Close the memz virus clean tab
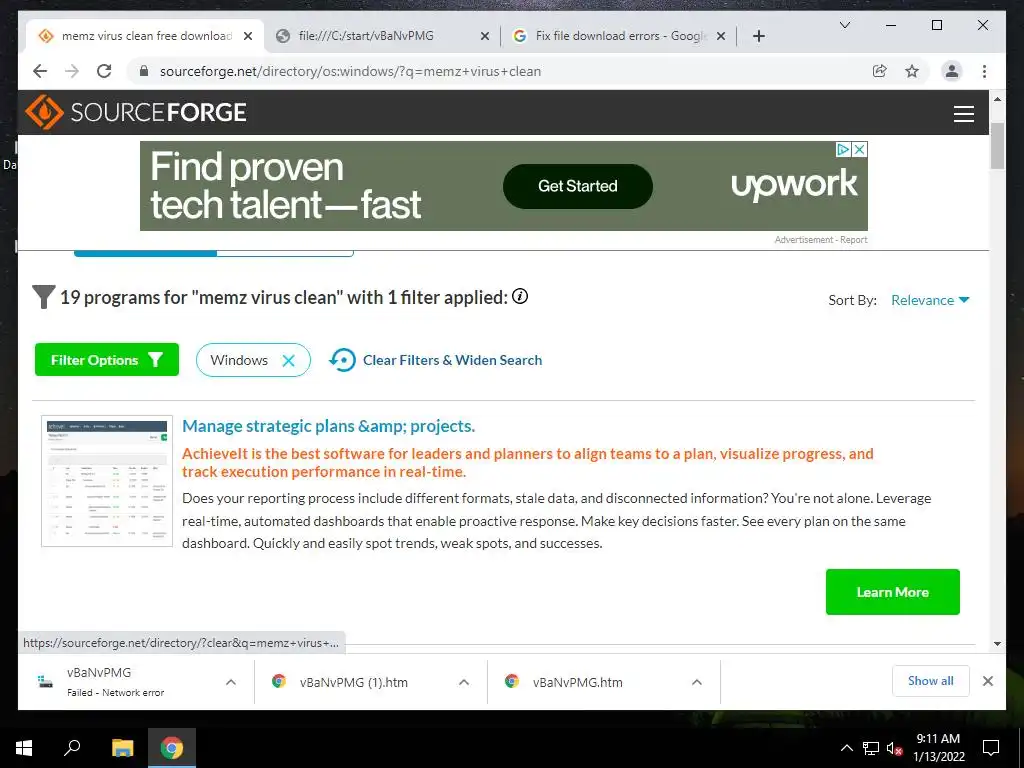 pyautogui.click(x=248, y=36)
